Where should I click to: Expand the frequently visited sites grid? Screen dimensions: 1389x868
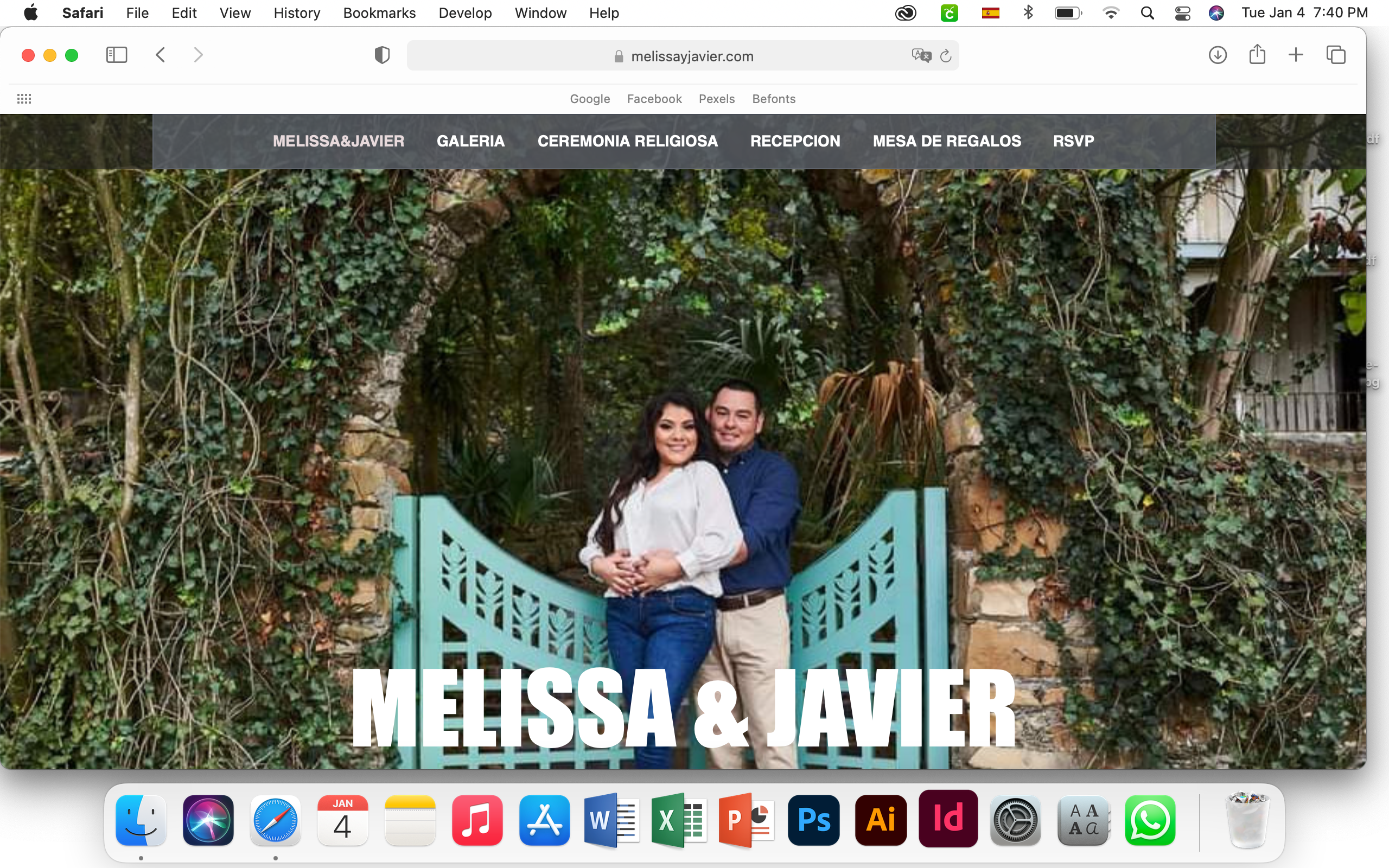(x=24, y=98)
